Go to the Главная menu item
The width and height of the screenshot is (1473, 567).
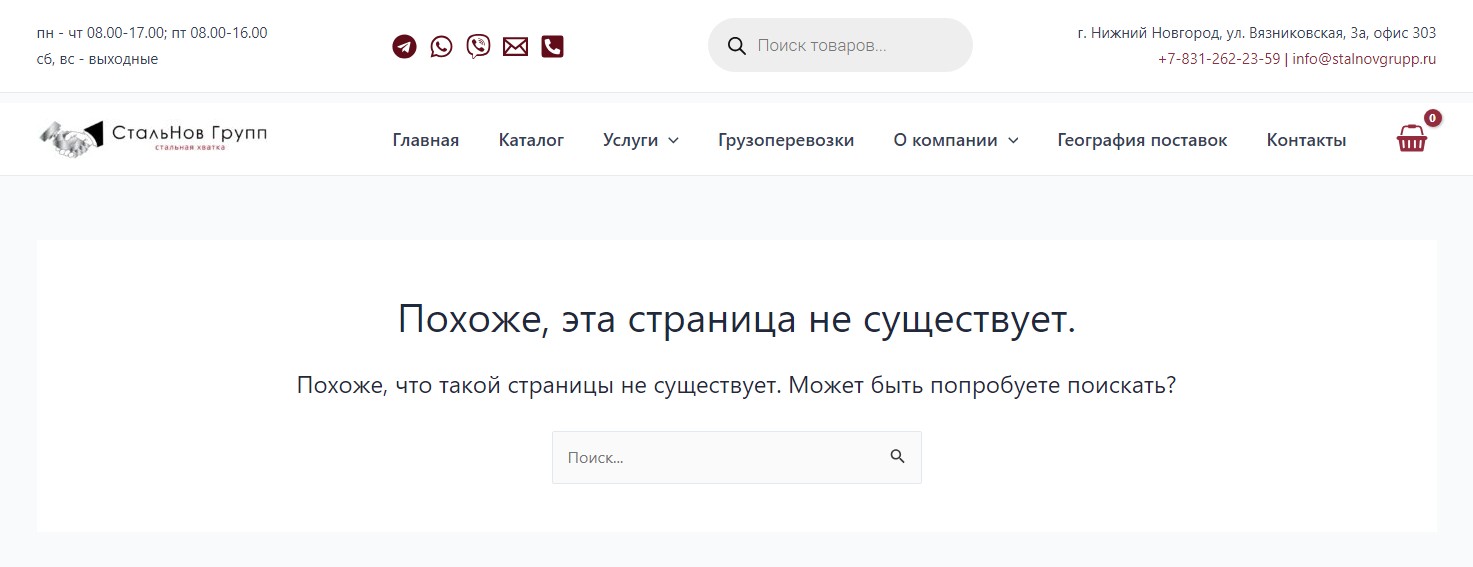coord(426,140)
